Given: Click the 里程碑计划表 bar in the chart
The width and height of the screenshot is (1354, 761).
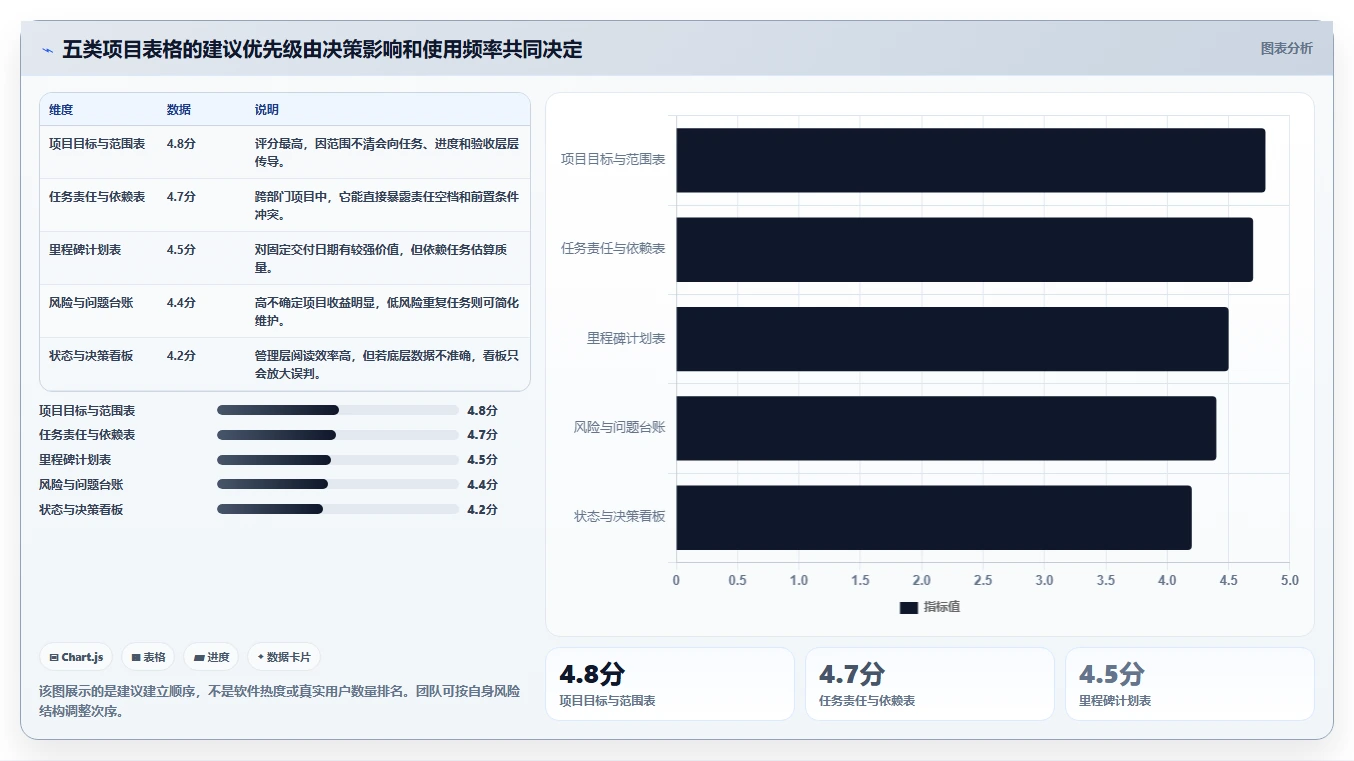Looking at the screenshot, I should [952, 339].
